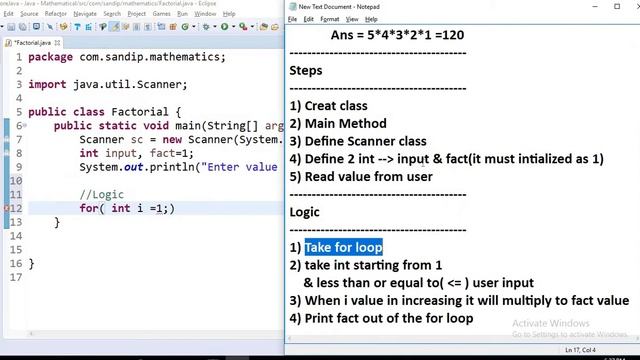This screenshot has height=360, width=640.
Task: Click the orange globe icon in Eclipse toolbar
Action: tap(63, 27)
